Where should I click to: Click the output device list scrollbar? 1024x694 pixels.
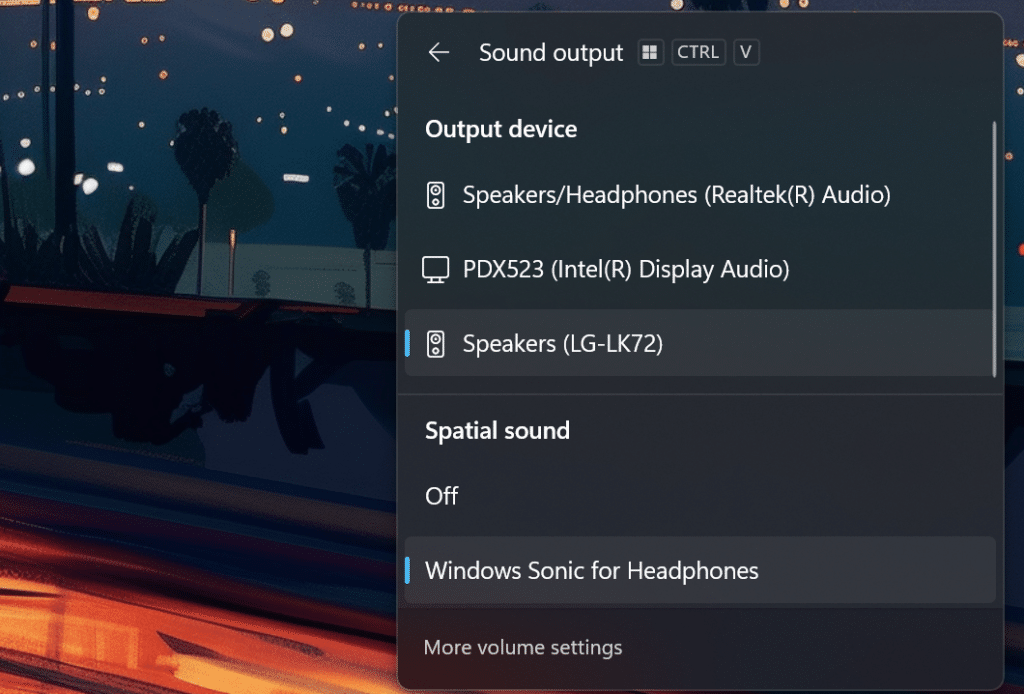[995, 249]
